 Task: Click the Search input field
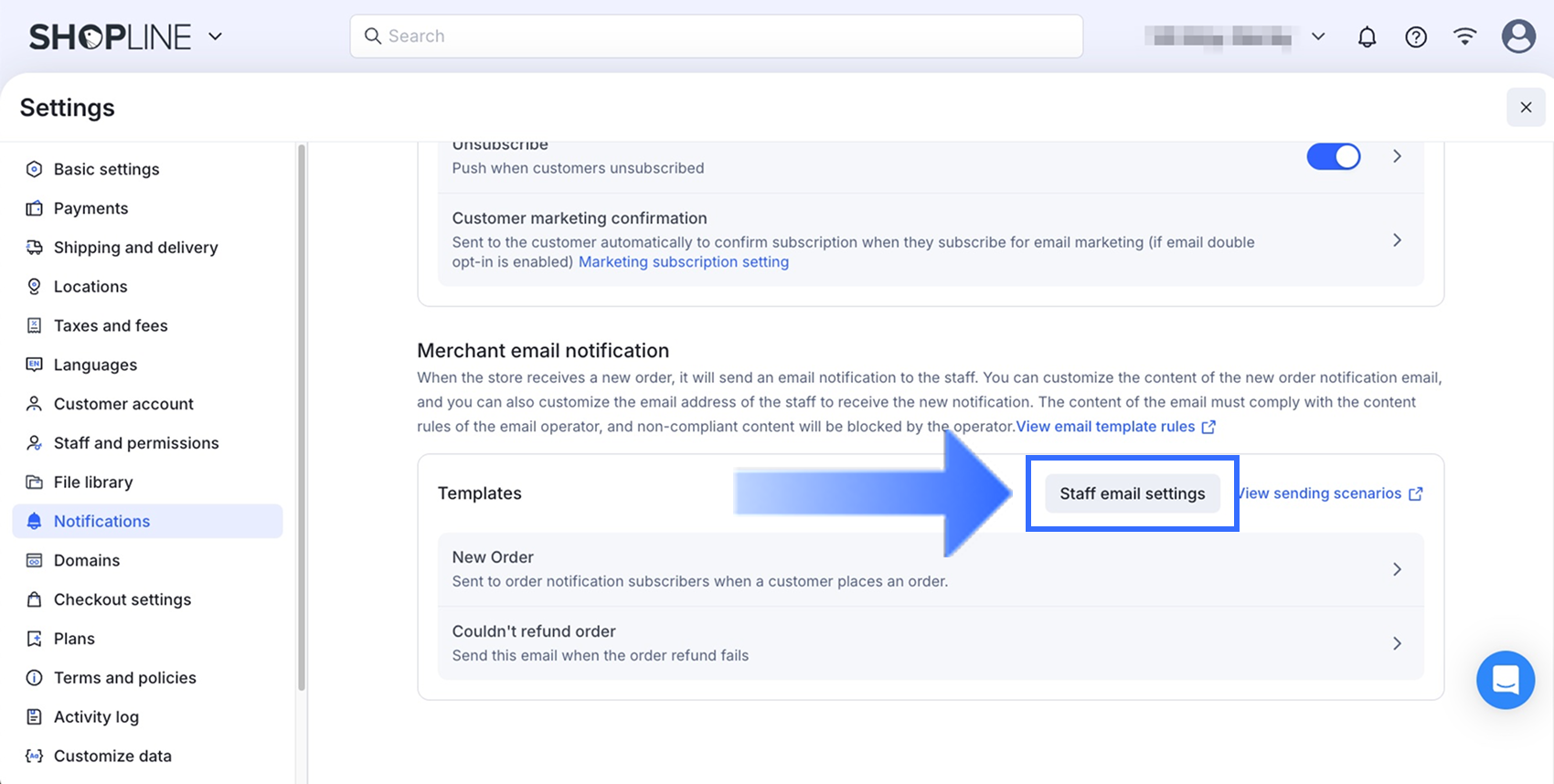click(x=716, y=37)
